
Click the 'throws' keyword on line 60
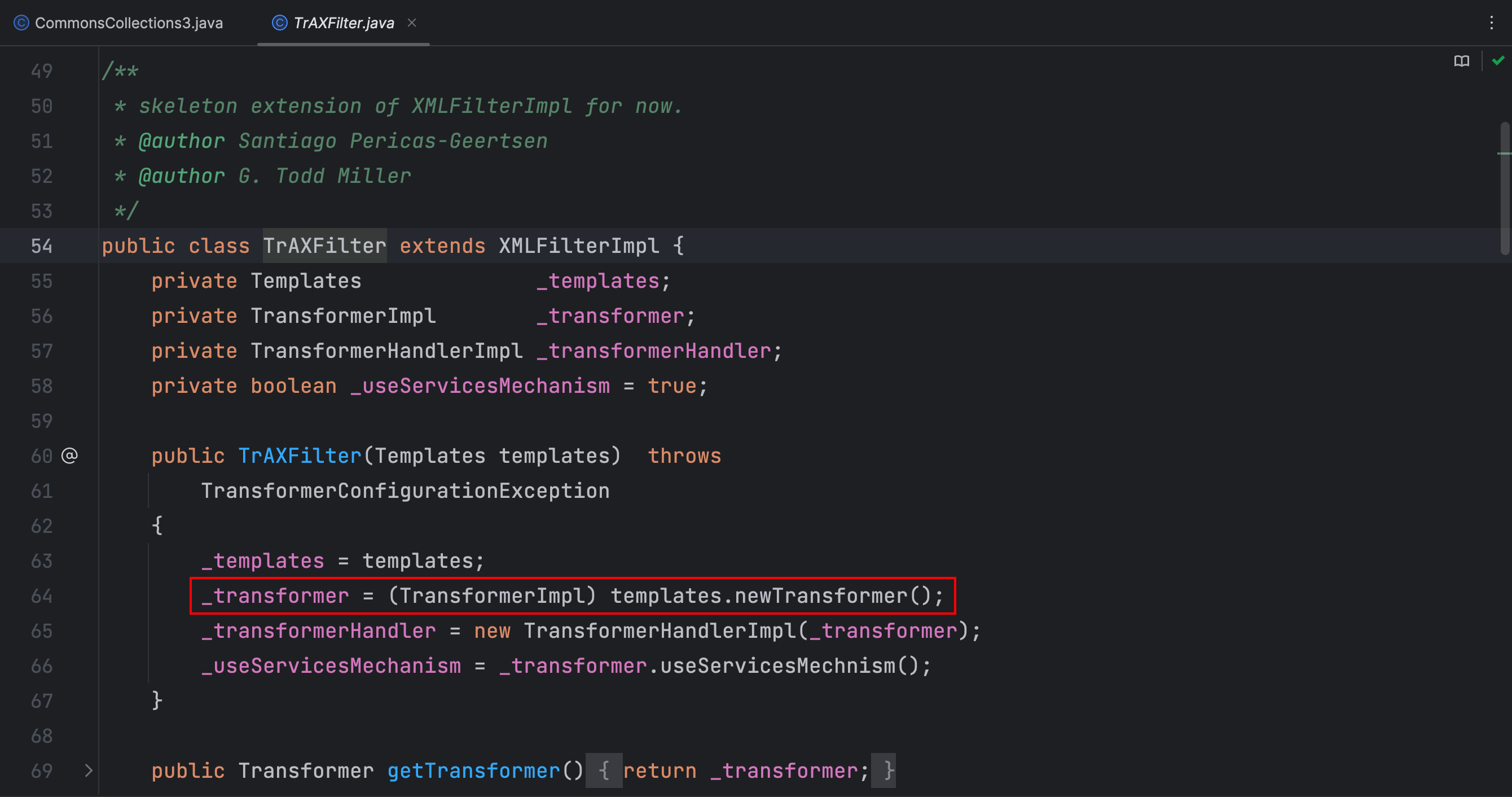tap(684, 456)
